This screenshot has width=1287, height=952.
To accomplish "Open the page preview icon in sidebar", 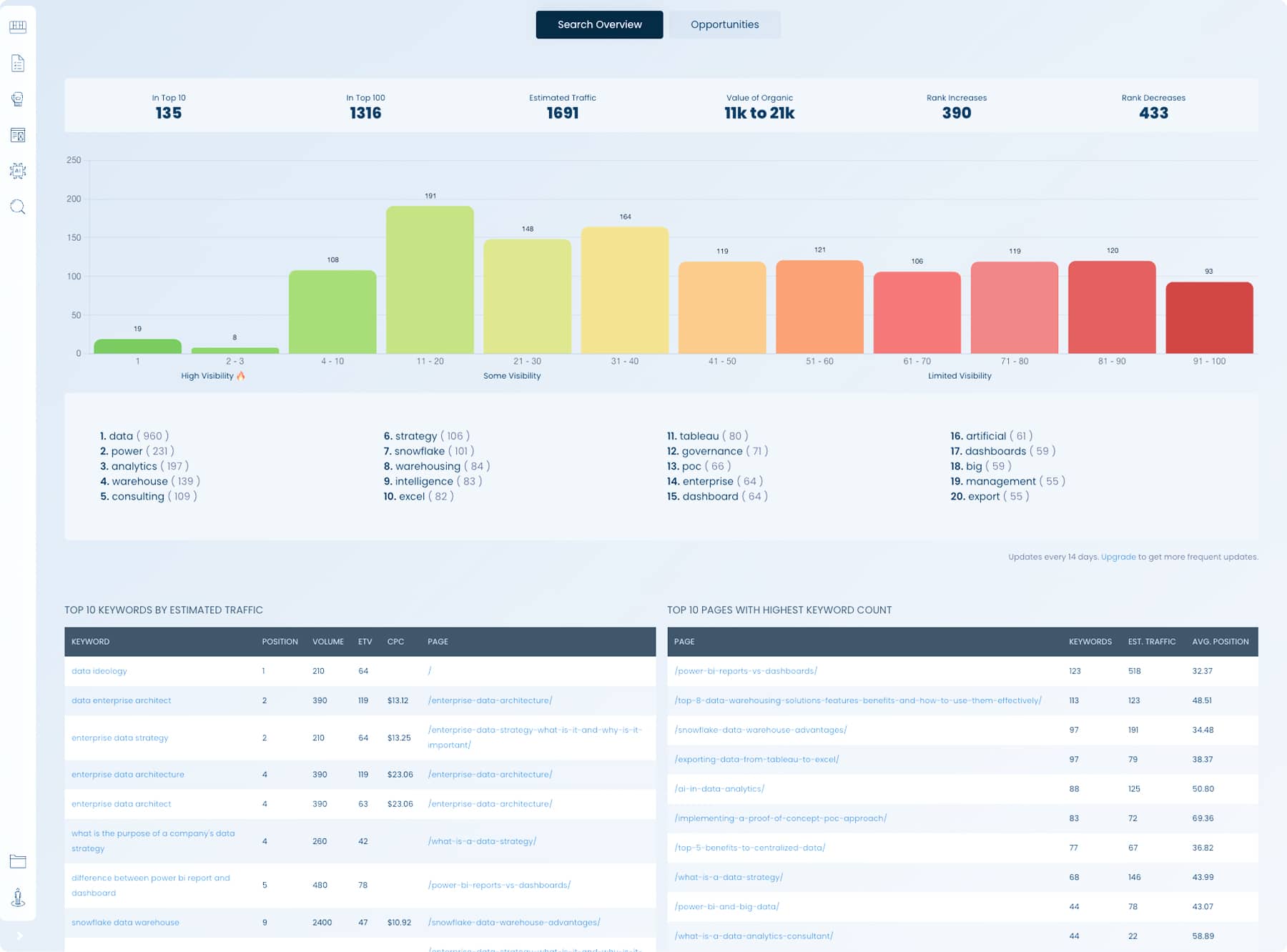I will click(x=18, y=135).
